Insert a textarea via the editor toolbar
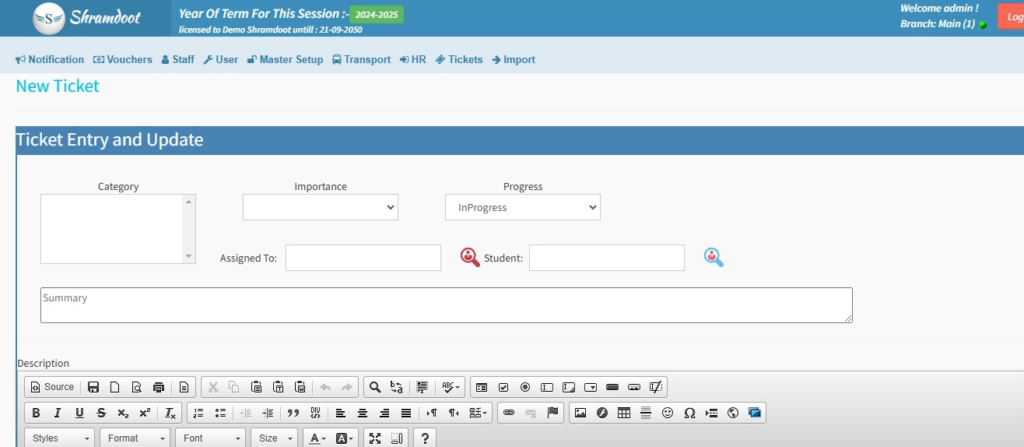The width and height of the screenshot is (1024, 447). tap(568, 387)
